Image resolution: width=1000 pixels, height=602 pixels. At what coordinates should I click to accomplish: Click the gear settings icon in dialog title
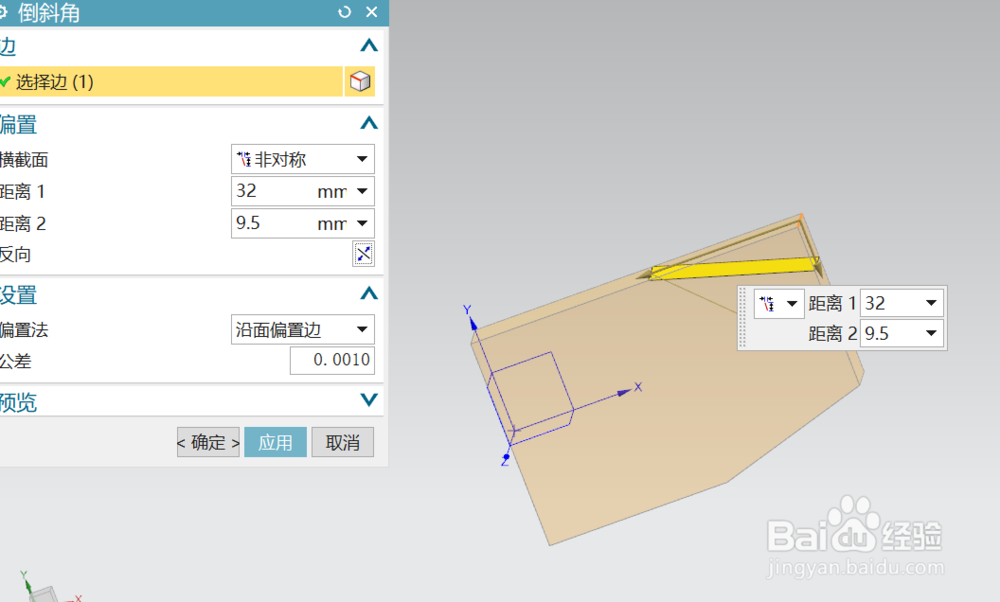[x=3, y=12]
